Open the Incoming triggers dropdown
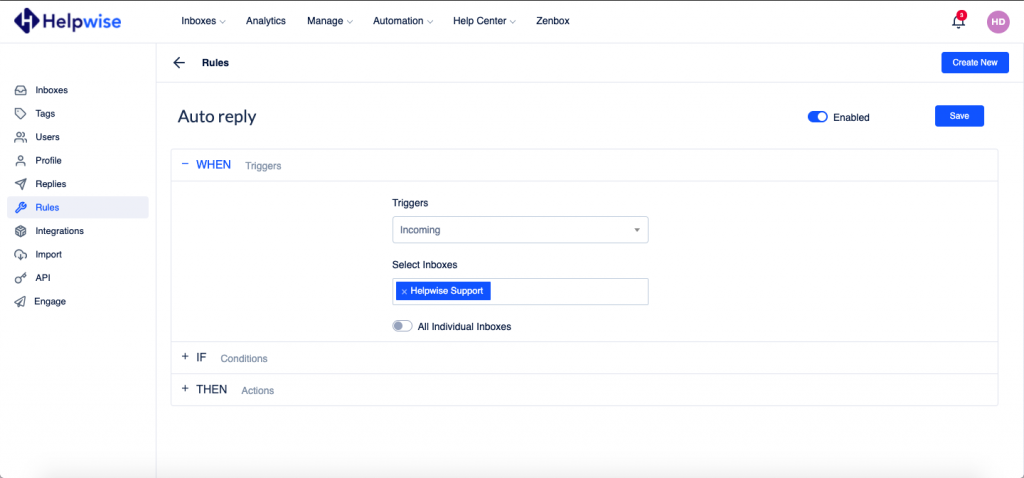Viewport: 1024px width, 478px height. (520, 230)
